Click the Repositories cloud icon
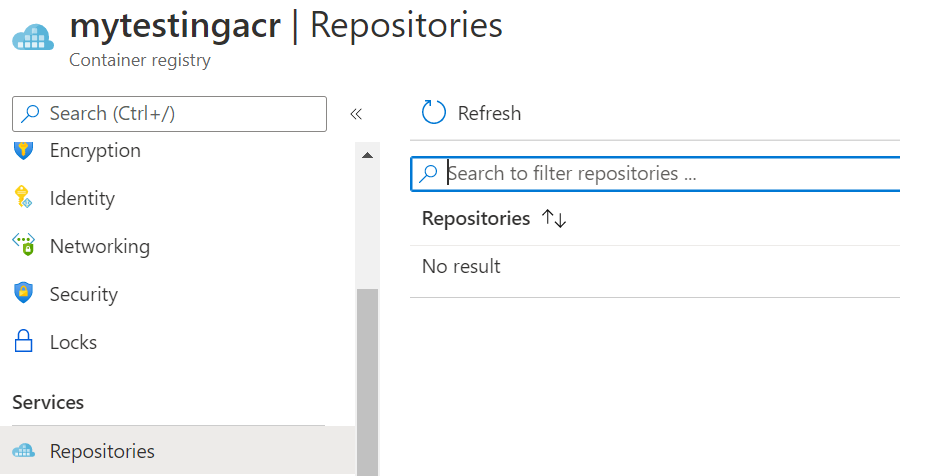This screenshot has height=476, width=948. tap(23, 451)
